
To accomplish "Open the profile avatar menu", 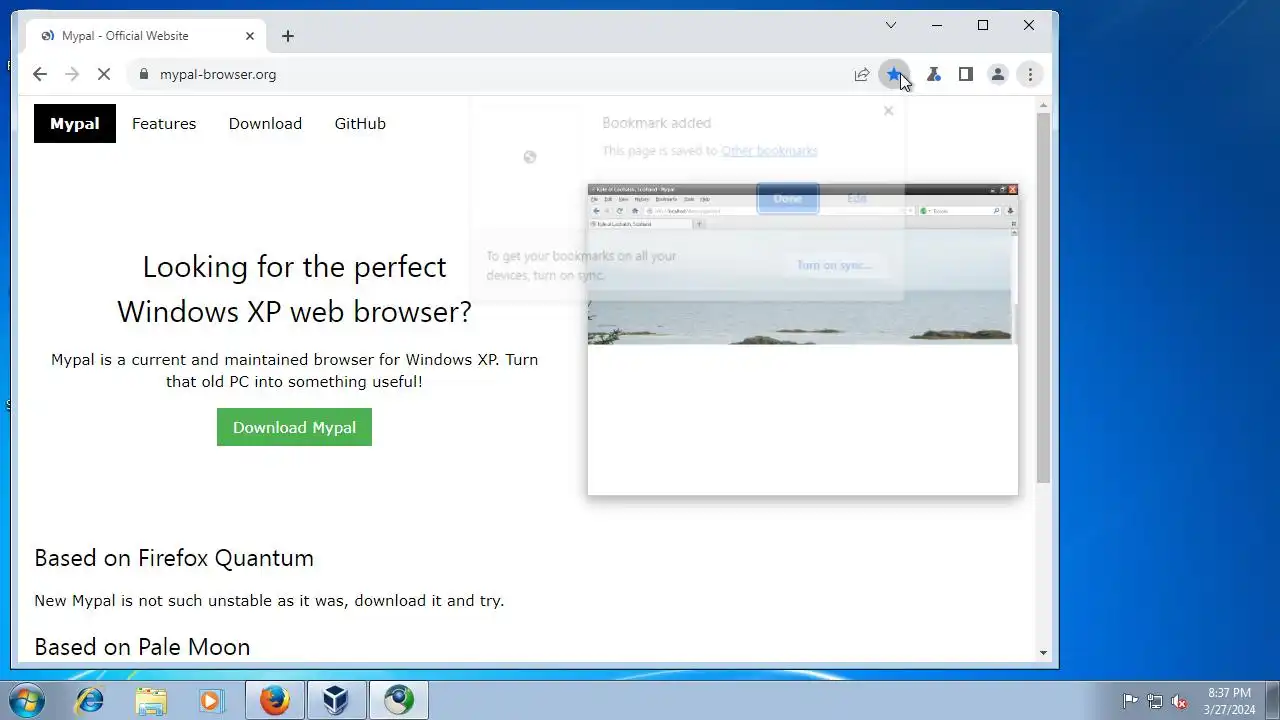I will tap(998, 74).
